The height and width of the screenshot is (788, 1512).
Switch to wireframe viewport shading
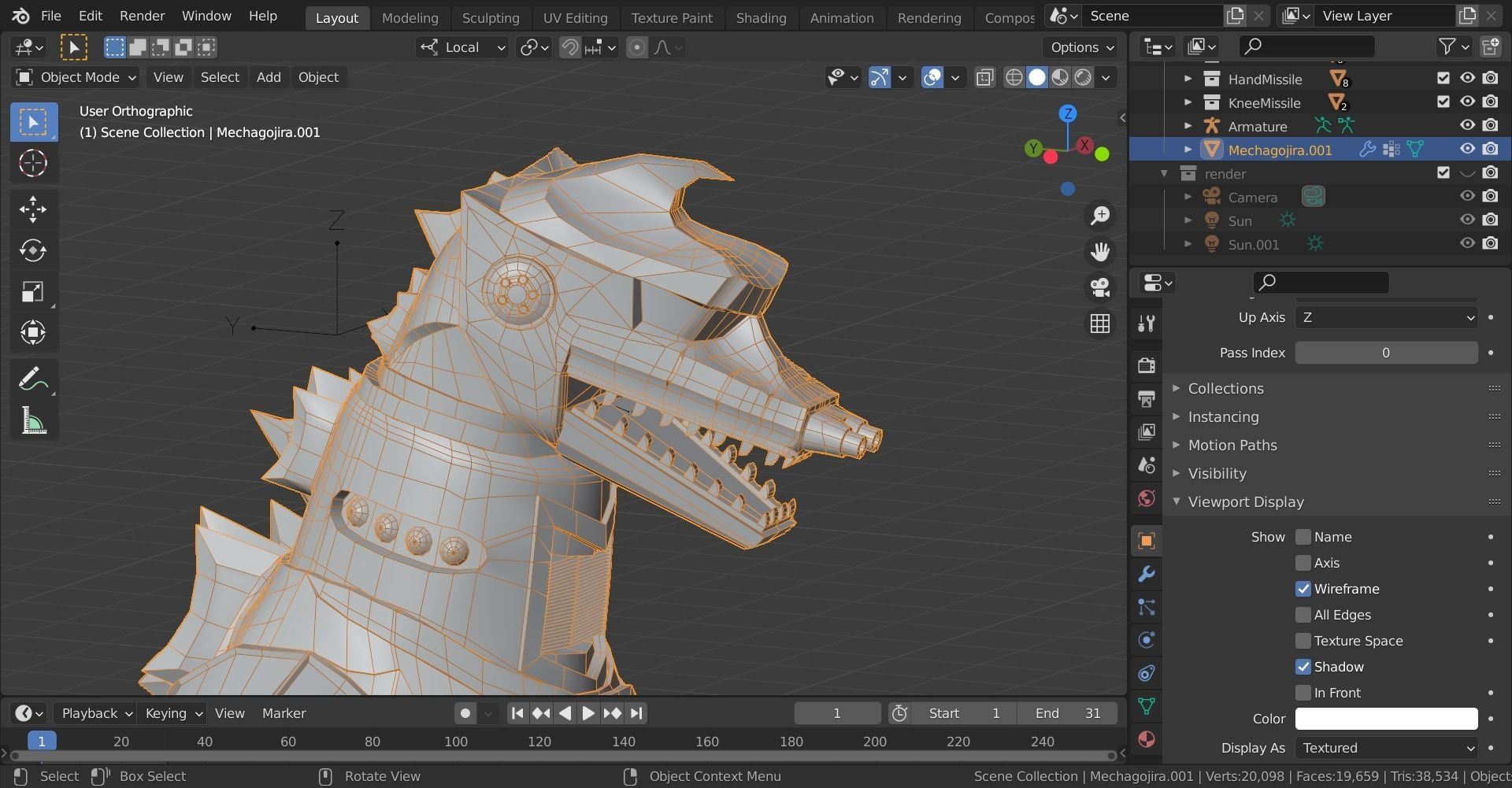click(x=1014, y=77)
